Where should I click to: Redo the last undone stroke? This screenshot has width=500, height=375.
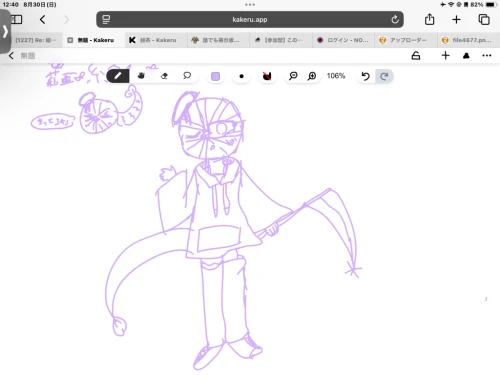coord(384,76)
